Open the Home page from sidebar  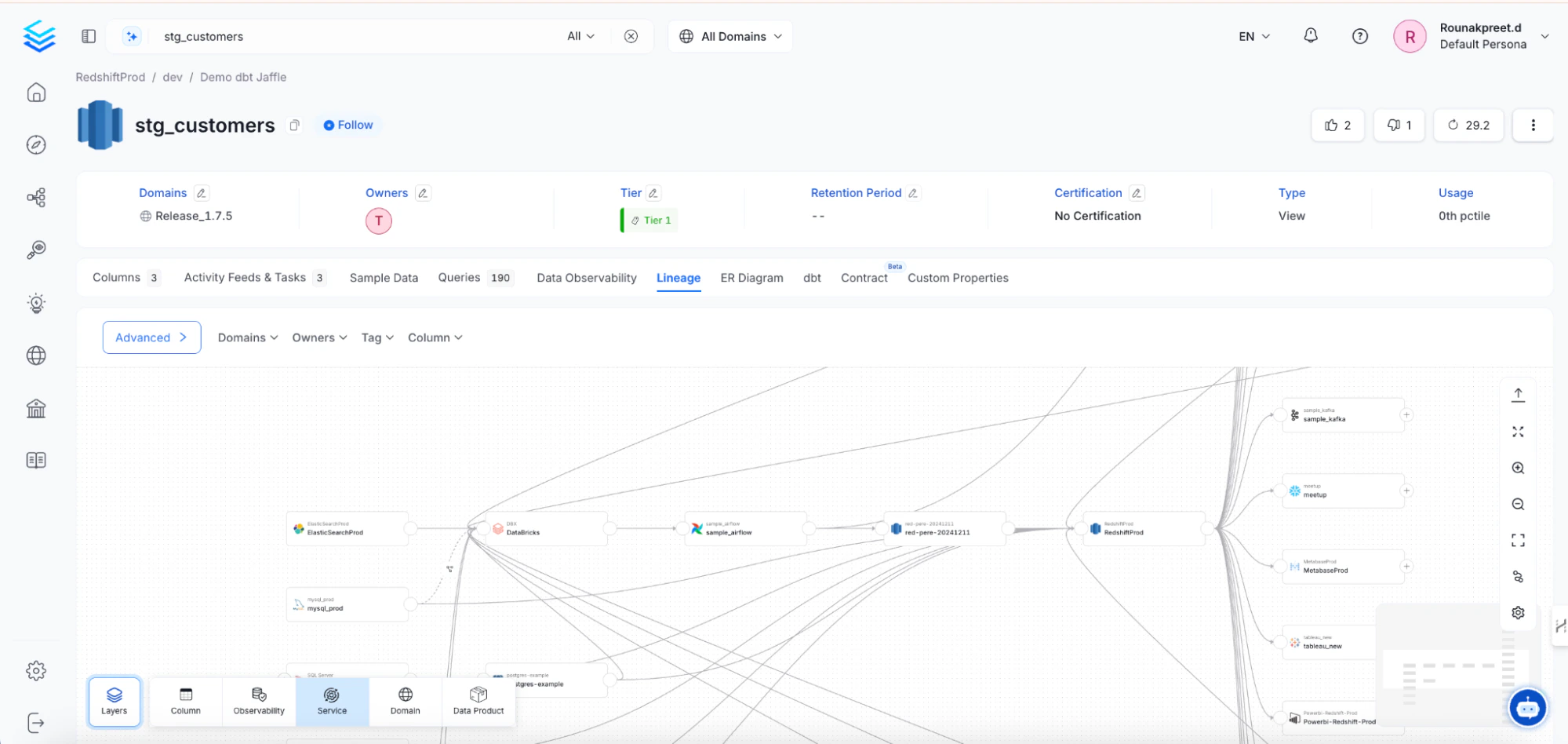(x=36, y=93)
